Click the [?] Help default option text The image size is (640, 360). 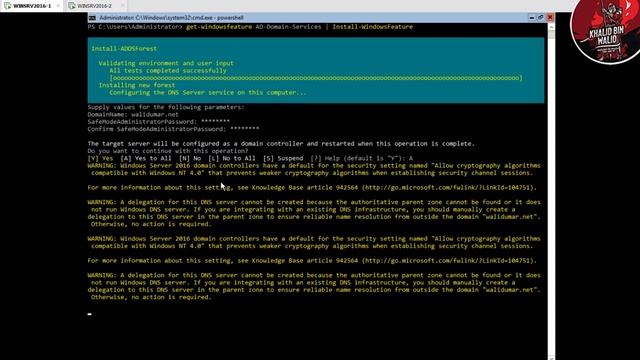tap(362, 158)
